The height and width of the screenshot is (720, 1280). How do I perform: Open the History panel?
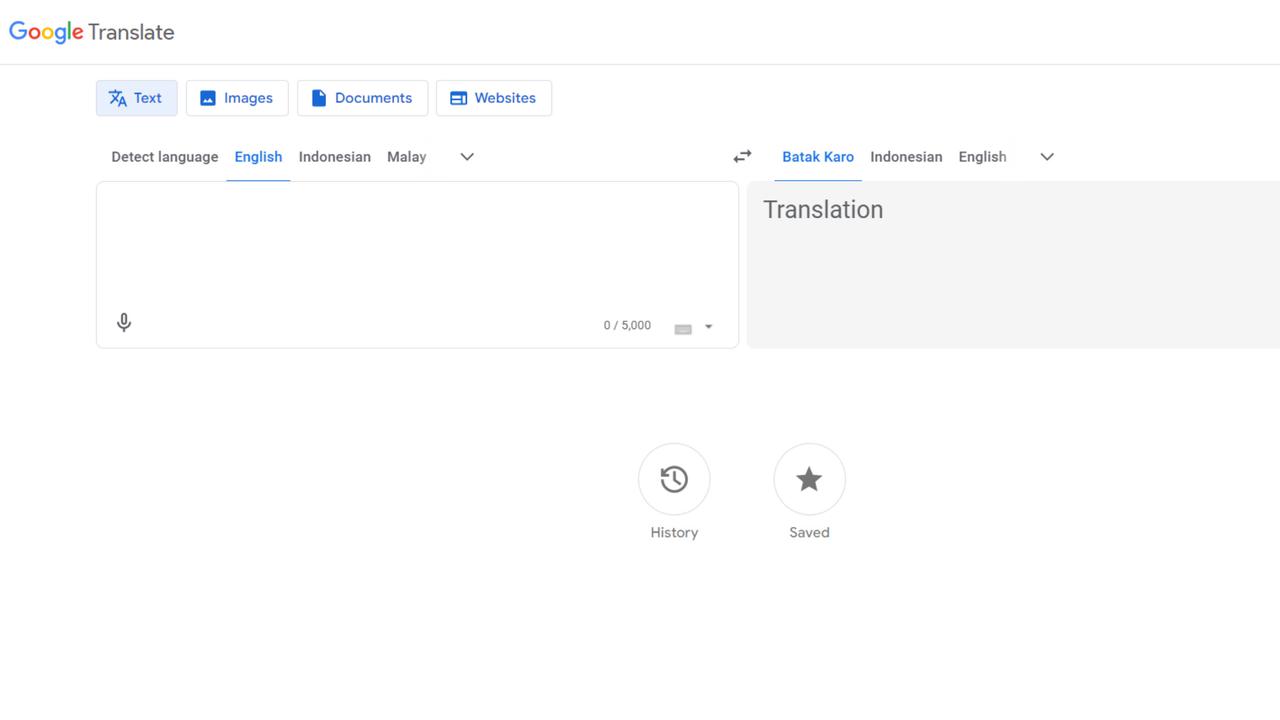click(x=674, y=479)
